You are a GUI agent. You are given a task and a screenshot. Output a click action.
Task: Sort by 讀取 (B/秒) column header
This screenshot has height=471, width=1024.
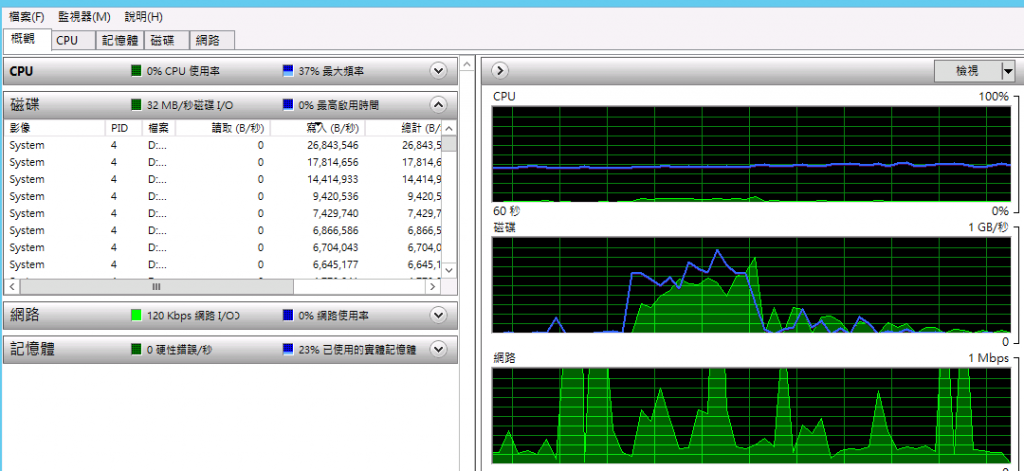[x=223, y=127]
